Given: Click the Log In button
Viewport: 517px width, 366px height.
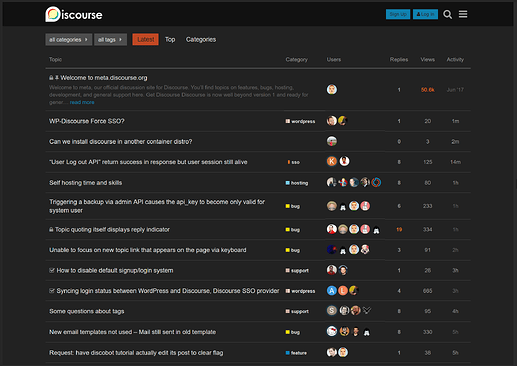Looking at the screenshot, I should pos(425,14).
